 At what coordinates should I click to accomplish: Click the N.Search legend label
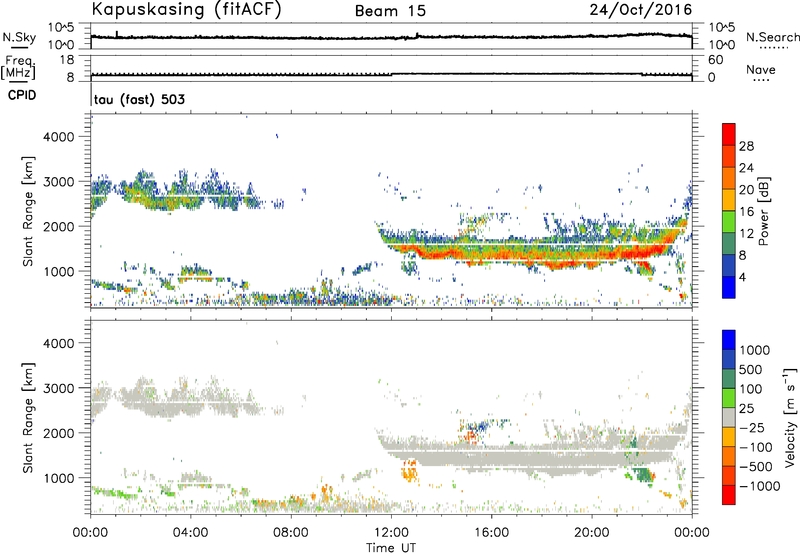click(x=773, y=37)
